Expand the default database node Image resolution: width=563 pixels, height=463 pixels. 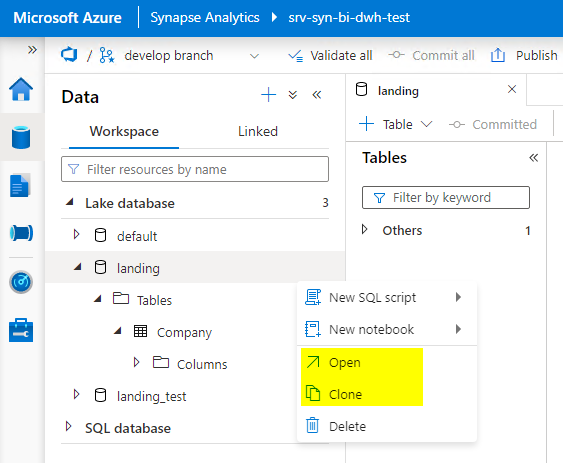point(76,235)
